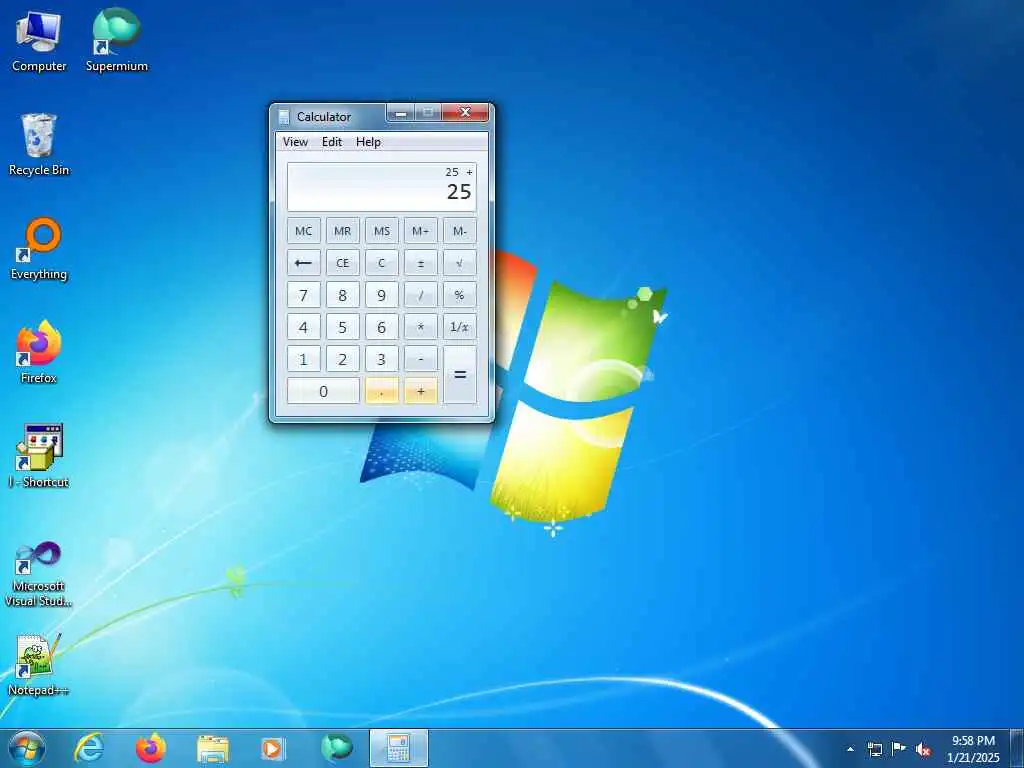Click the multiply (*) button
Screen dimensions: 1024x768
pos(421,327)
